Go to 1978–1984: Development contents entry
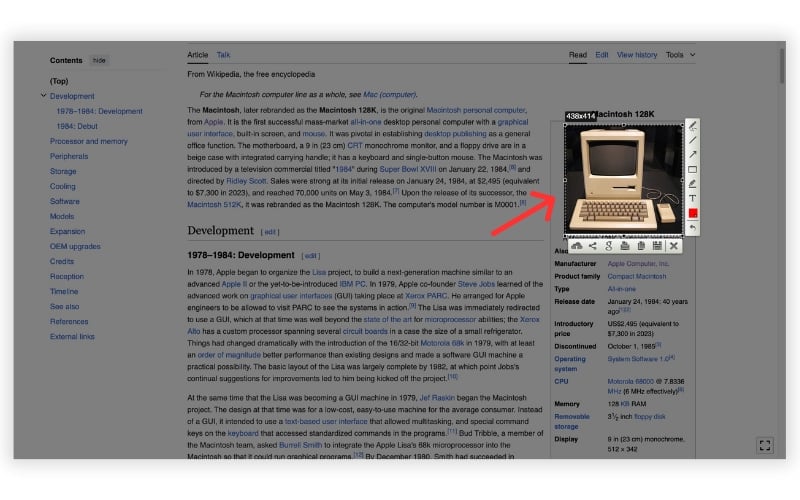Screen dimensions: 800x500 pyautogui.click(x=99, y=111)
